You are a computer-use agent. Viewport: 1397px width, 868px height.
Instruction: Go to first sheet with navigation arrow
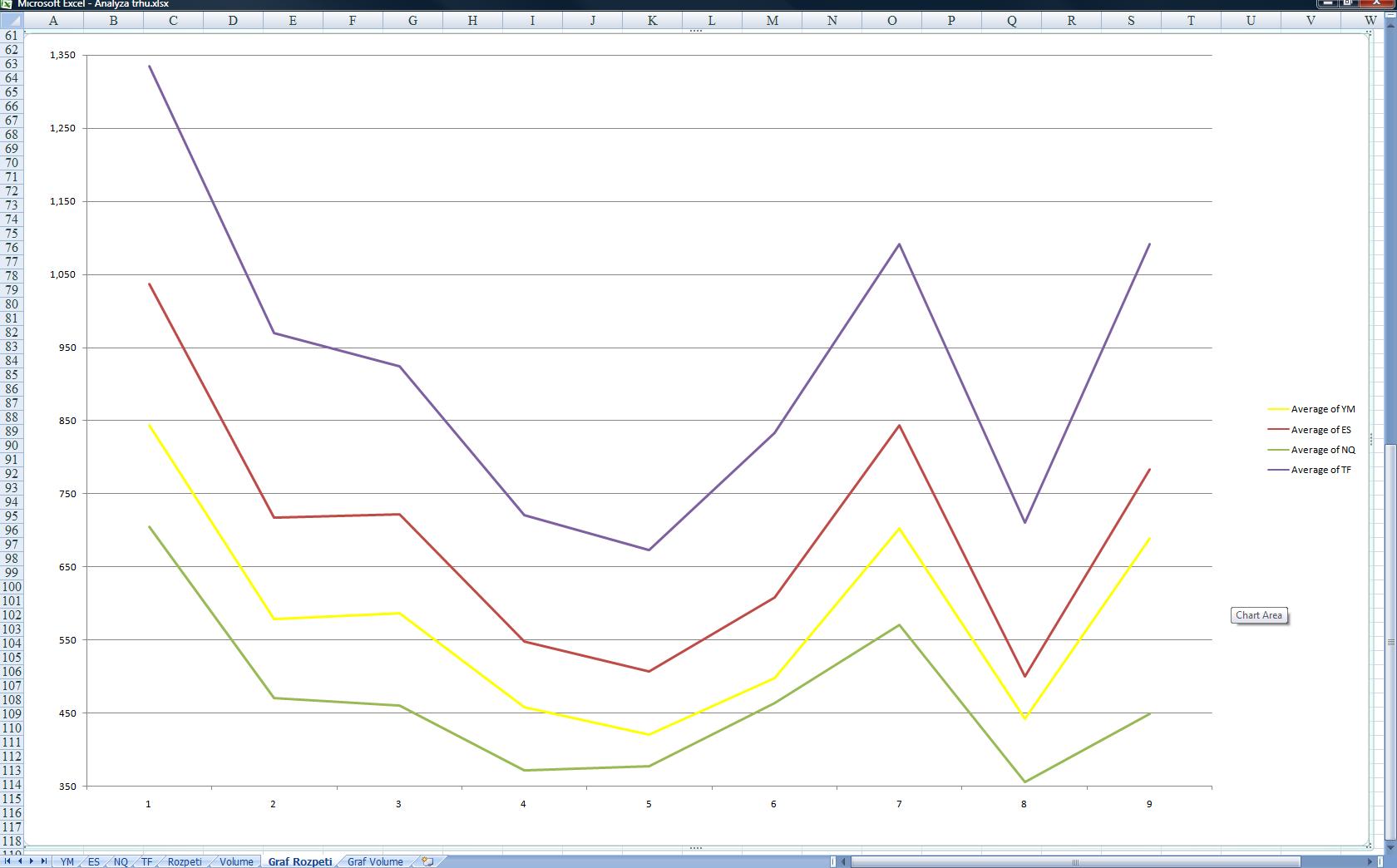[8, 861]
